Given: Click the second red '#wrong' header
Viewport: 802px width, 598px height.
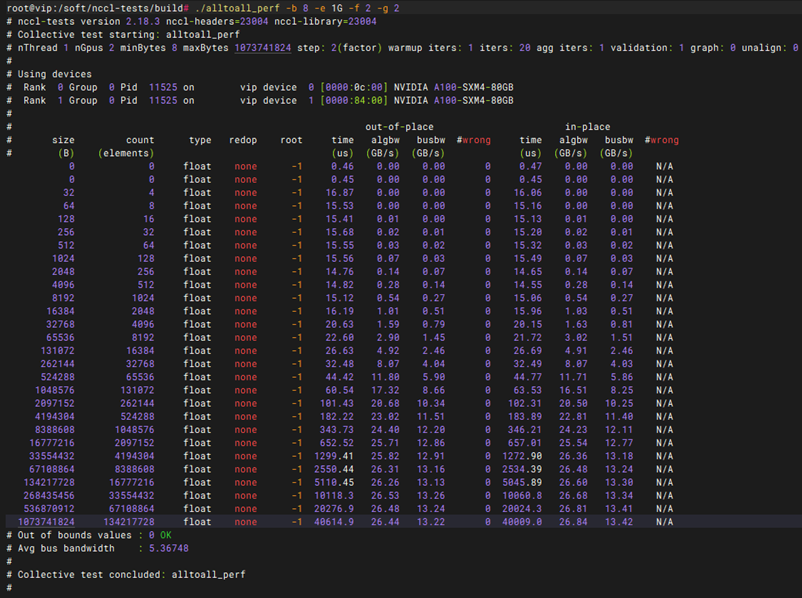Looking at the screenshot, I should click(x=662, y=140).
